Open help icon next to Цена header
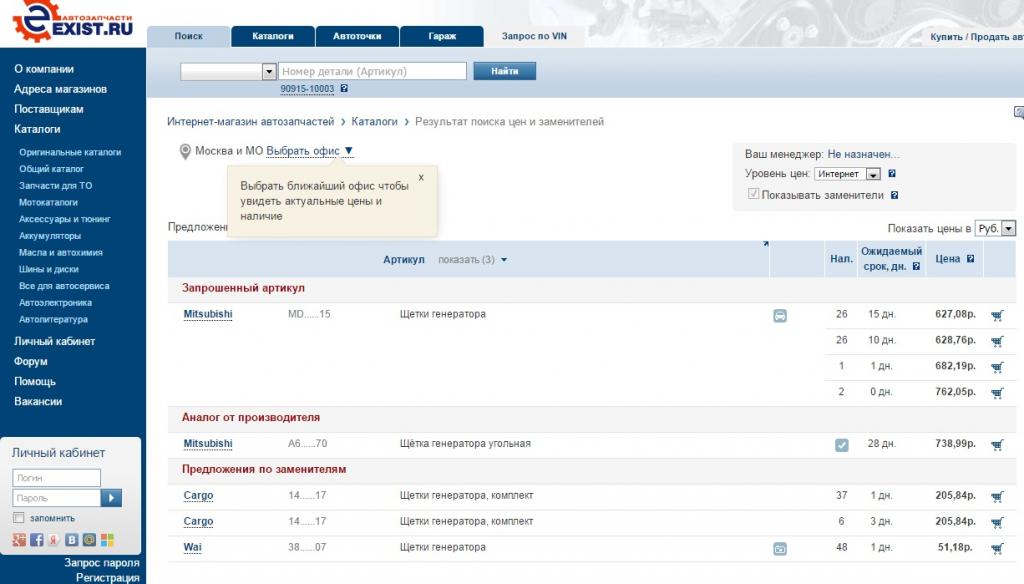This screenshot has width=1024, height=584. point(970,259)
